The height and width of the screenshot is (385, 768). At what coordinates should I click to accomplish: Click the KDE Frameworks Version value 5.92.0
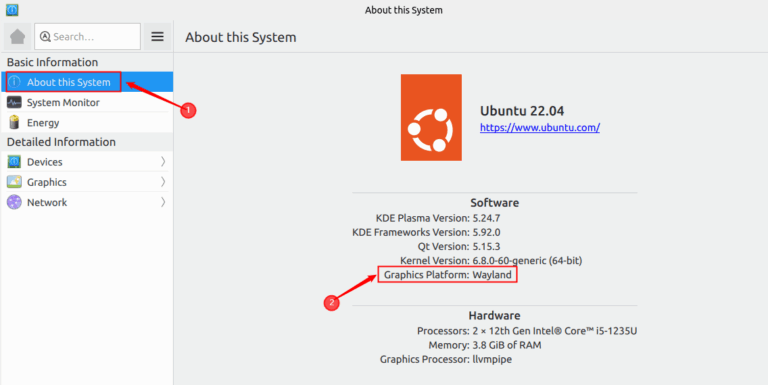pos(486,232)
